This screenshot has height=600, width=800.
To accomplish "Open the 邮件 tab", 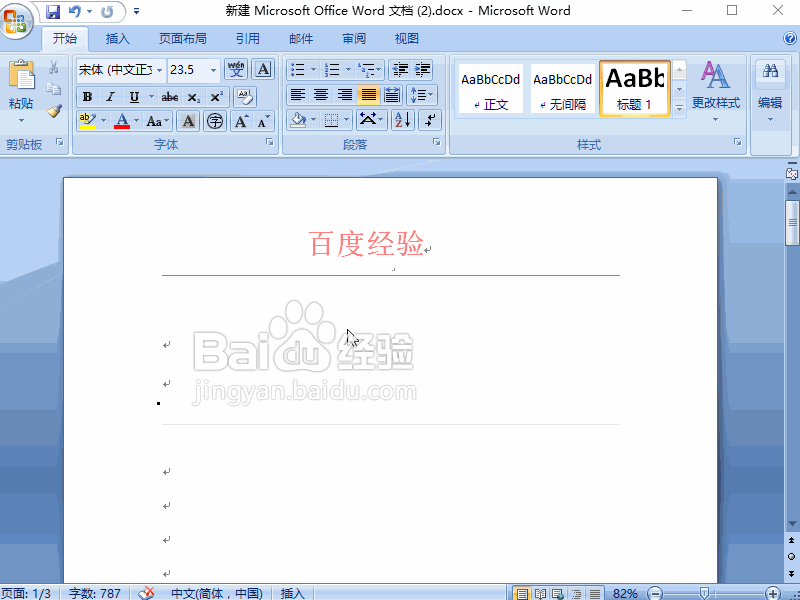I will 301,39.
